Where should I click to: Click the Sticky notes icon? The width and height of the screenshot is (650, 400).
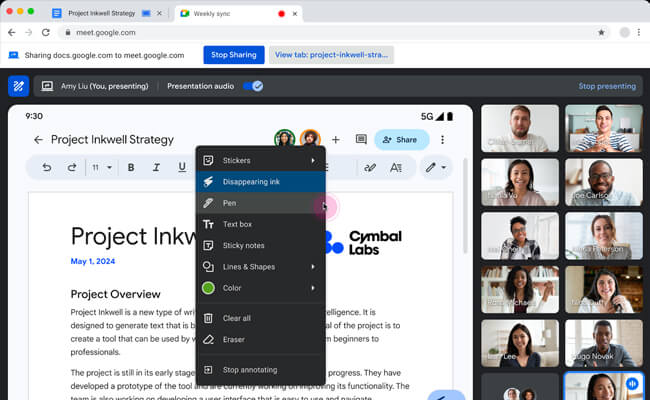click(208, 245)
